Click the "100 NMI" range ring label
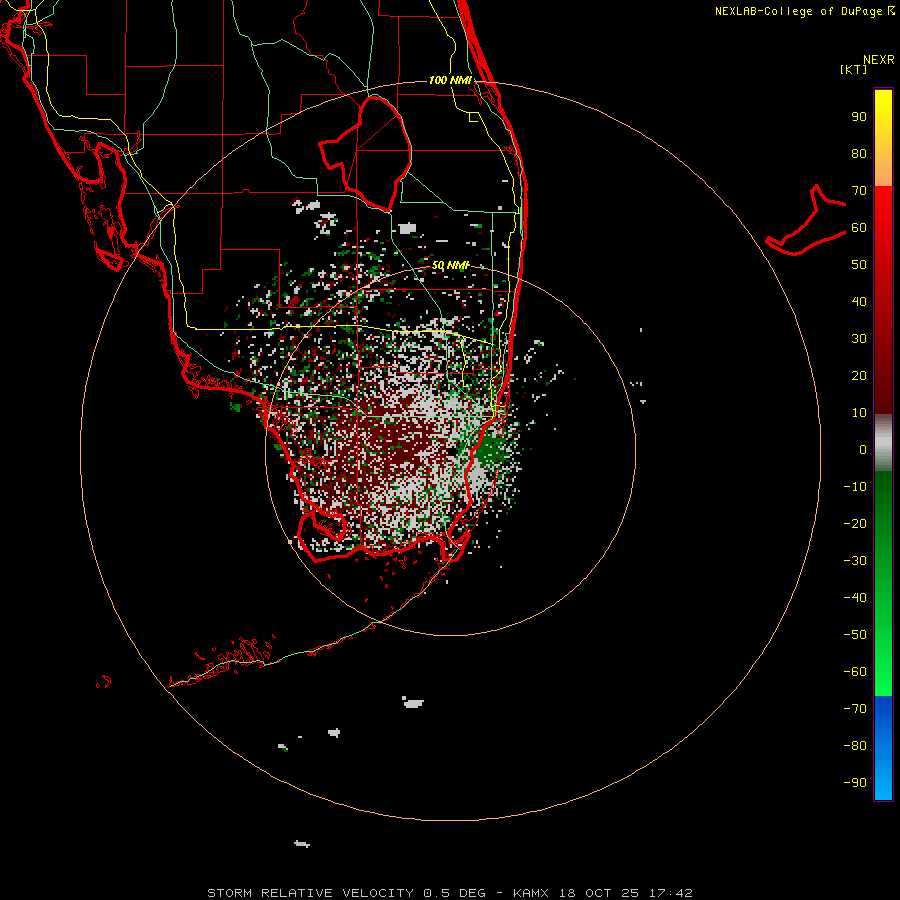 point(450,80)
